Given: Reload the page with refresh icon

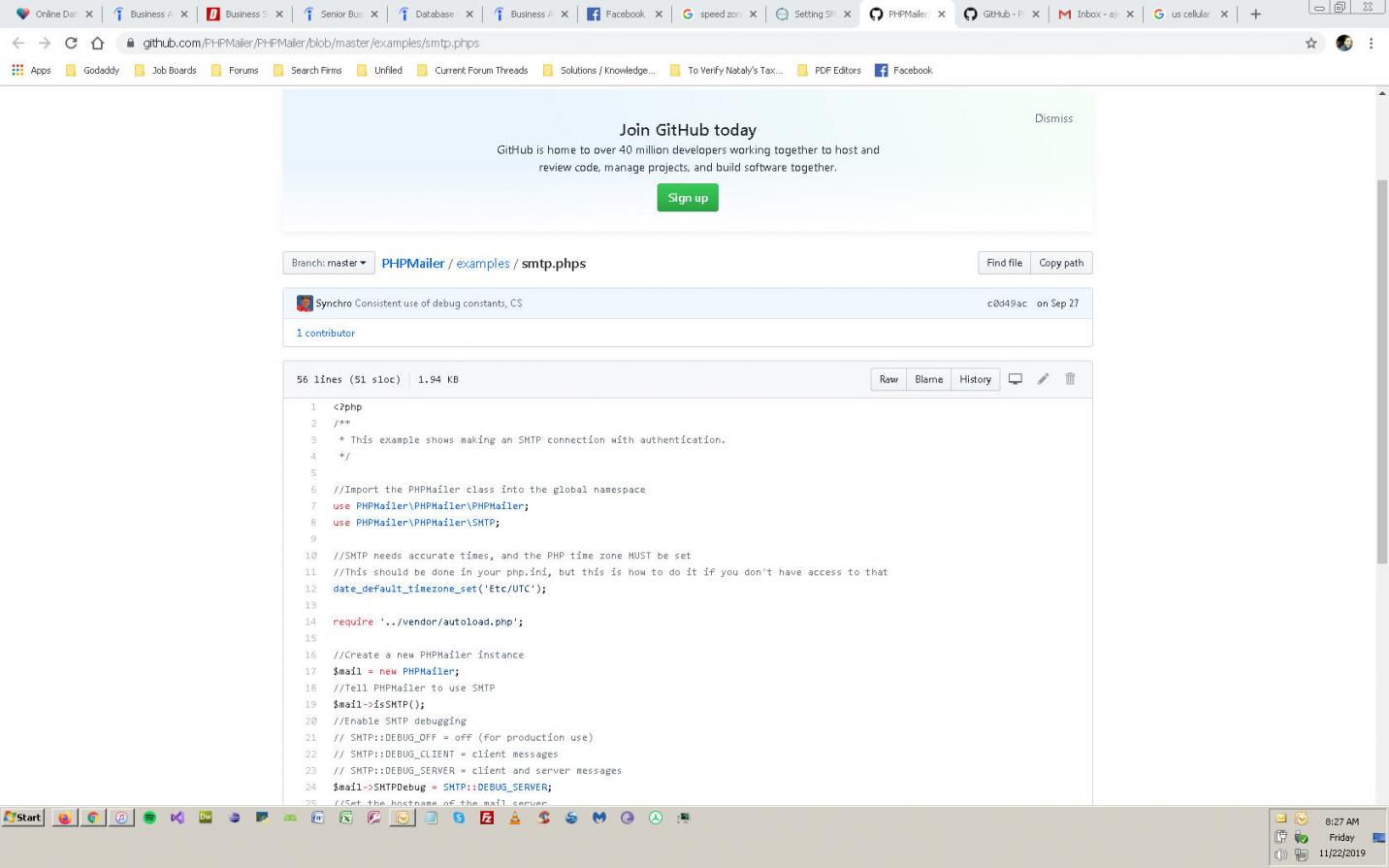Looking at the screenshot, I should 71,43.
